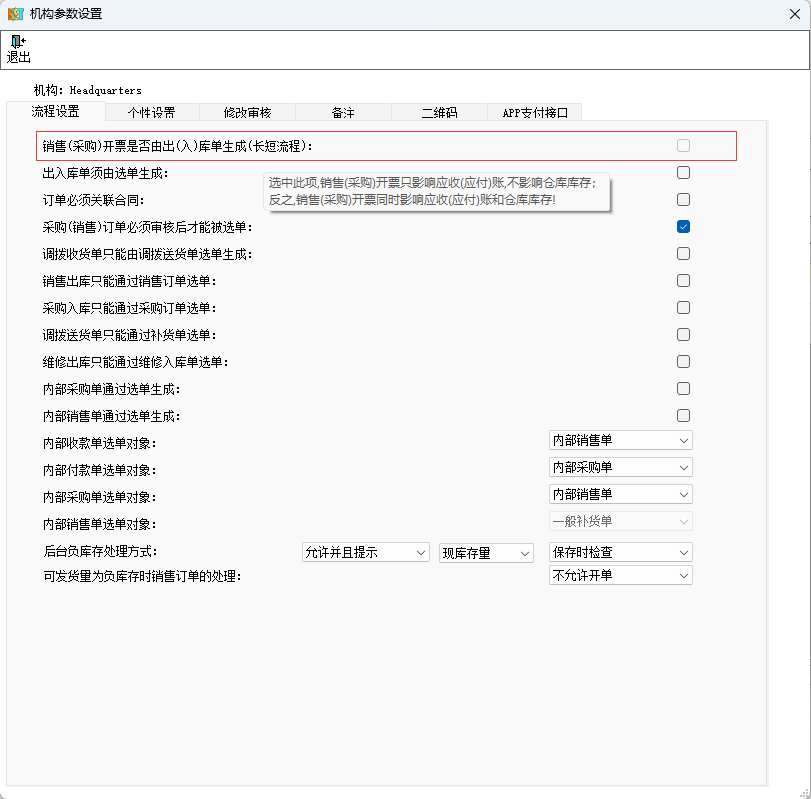Image resolution: width=811 pixels, height=799 pixels.
Task: Enable 采购入库只能通过采购订单选单 checkbox
Action: point(683,308)
